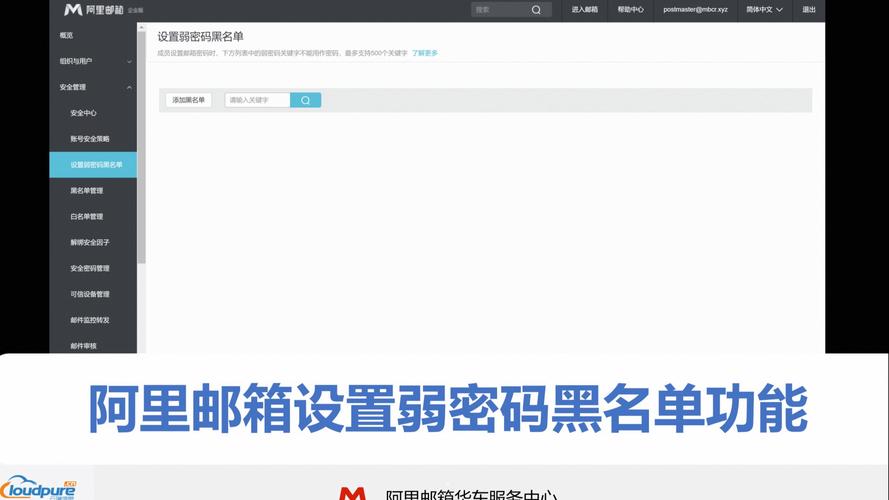Open 可信设备管理 in the sidebar
Screen dimensions: 889x500
(90, 295)
